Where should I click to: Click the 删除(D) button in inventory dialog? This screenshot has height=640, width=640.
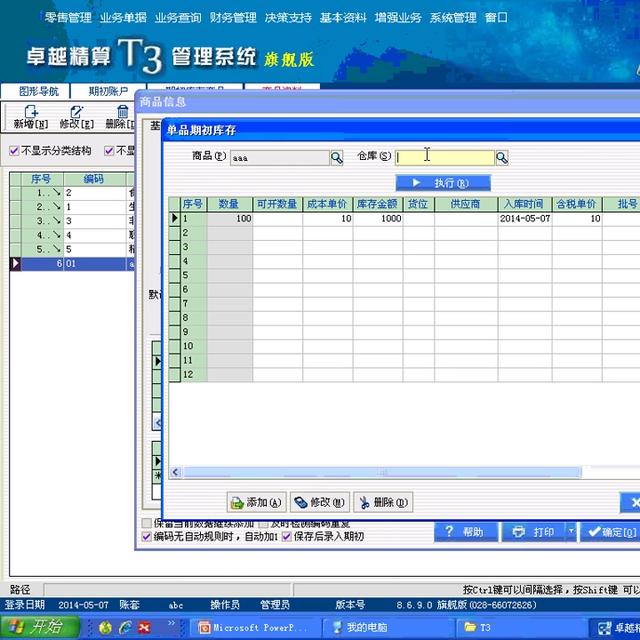[383, 502]
